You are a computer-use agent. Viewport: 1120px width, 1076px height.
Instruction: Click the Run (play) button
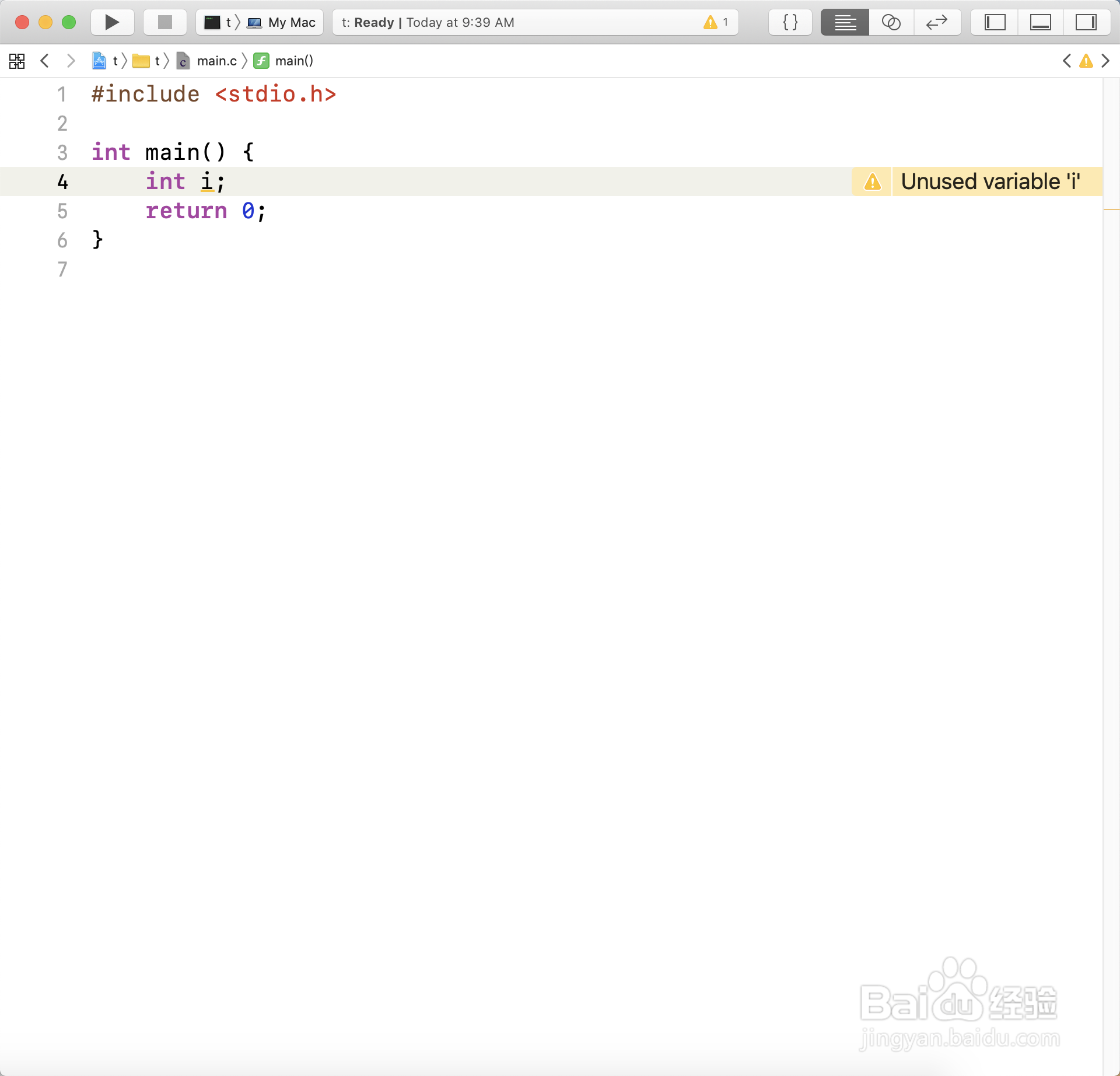pos(112,22)
